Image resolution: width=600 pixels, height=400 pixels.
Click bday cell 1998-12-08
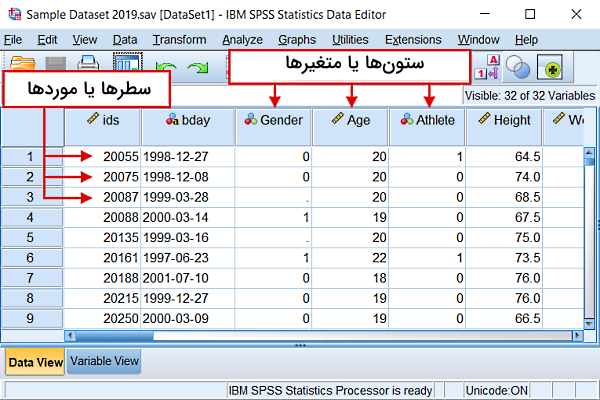188,177
